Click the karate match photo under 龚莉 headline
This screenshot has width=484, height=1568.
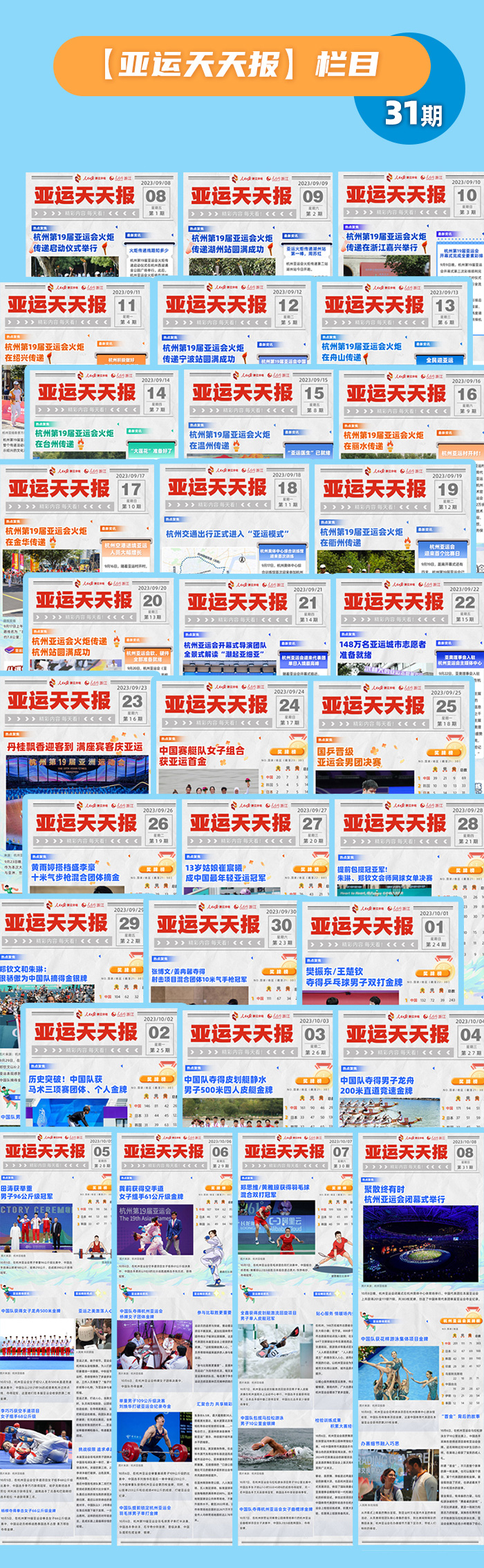click(x=155, y=1230)
